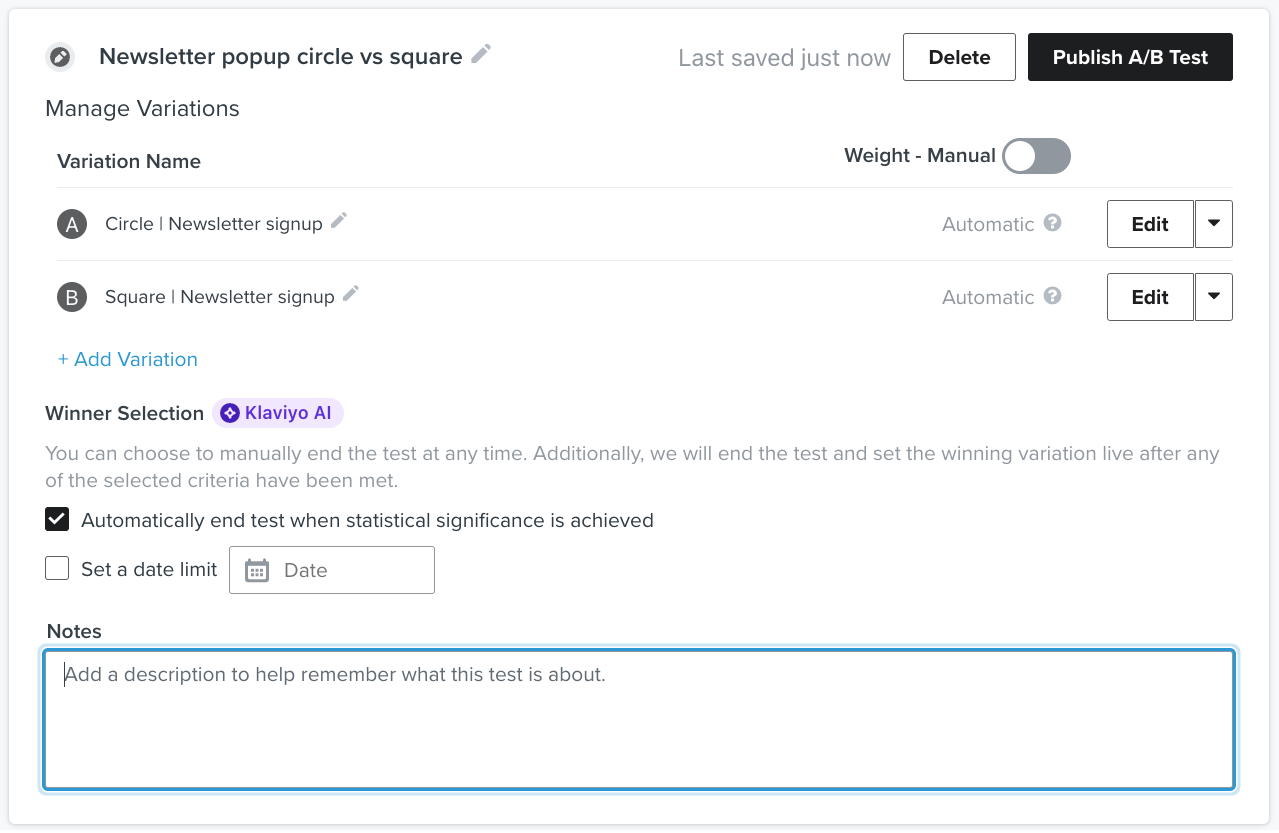
Task: Open the dropdown arrow next to Square's Edit button
Action: pyautogui.click(x=1214, y=297)
